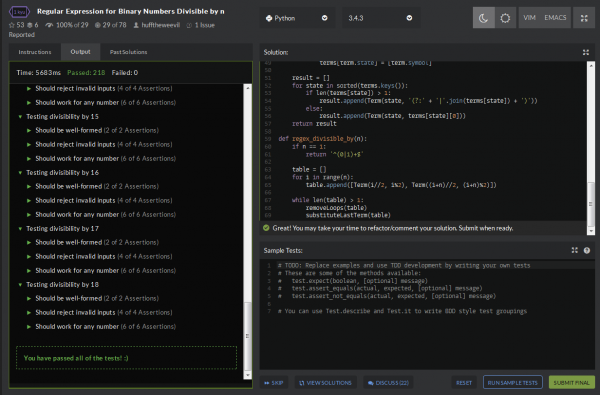Click the star rating icon showing 53
This screenshot has height=395, width=600.
[x=11, y=25]
